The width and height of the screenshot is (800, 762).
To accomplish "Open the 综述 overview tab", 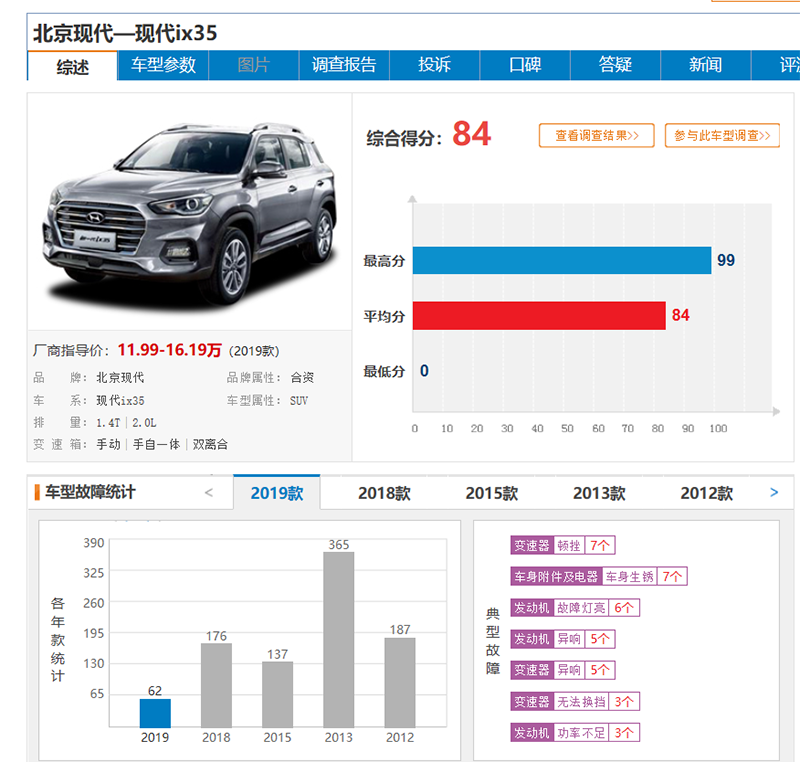I will point(72,66).
